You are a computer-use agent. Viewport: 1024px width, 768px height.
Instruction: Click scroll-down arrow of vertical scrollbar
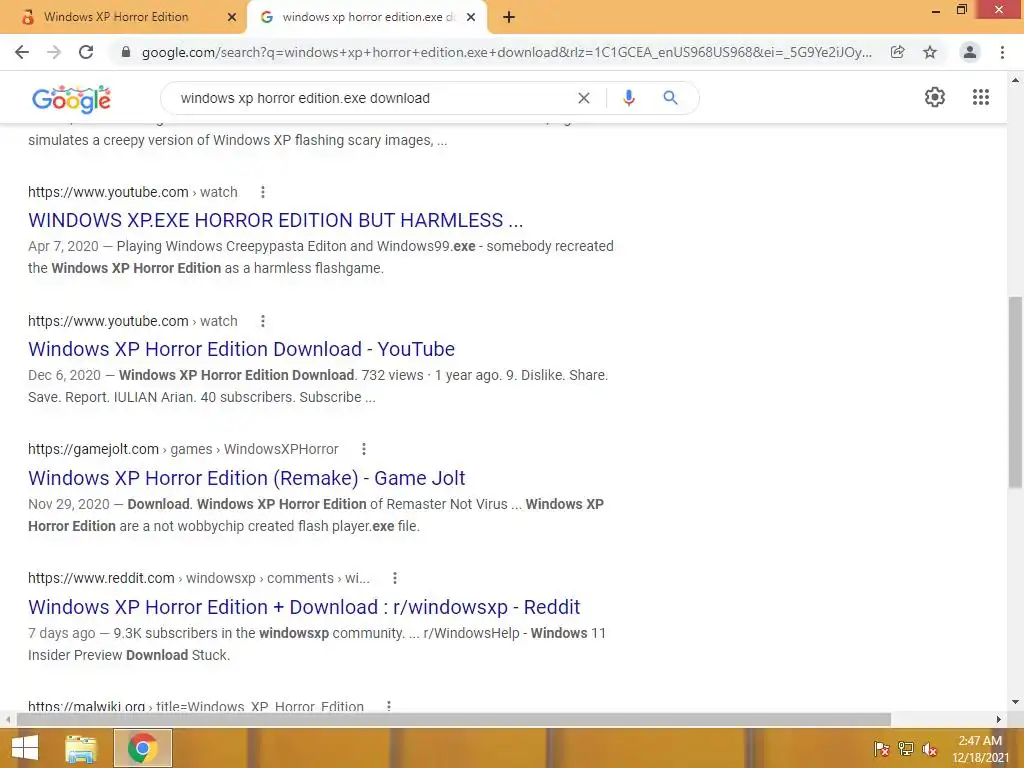1015,702
